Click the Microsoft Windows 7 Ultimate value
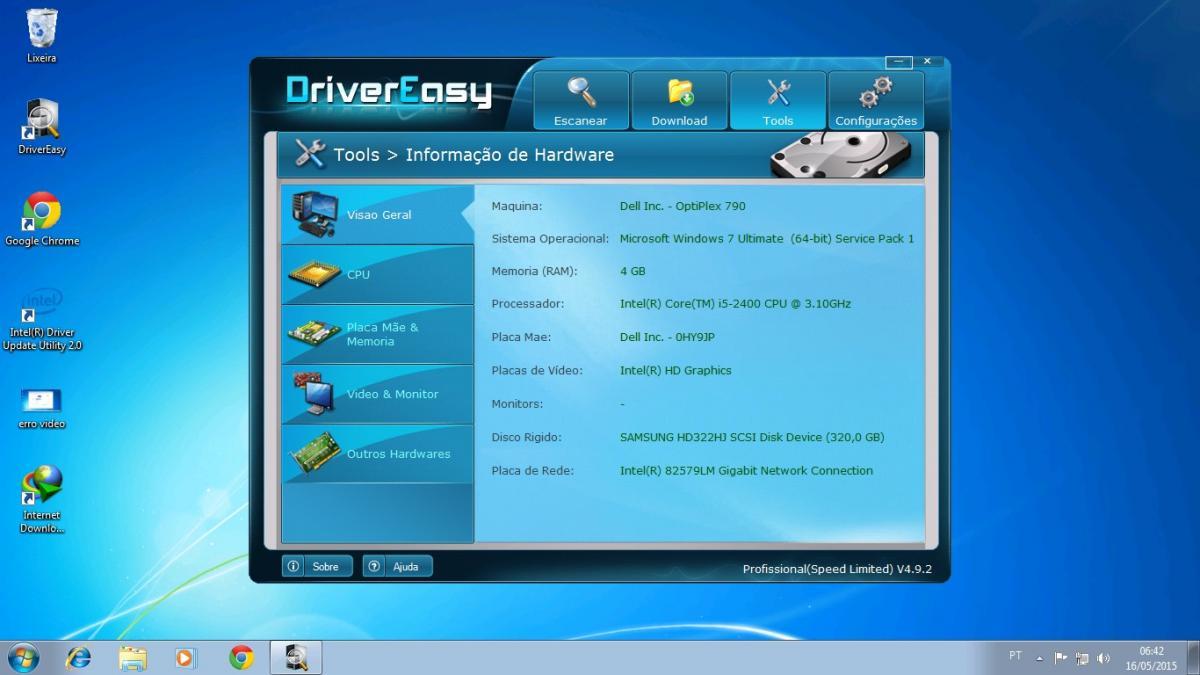Image resolution: width=1200 pixels, height=675 pixels. click(x=767, y=239)
